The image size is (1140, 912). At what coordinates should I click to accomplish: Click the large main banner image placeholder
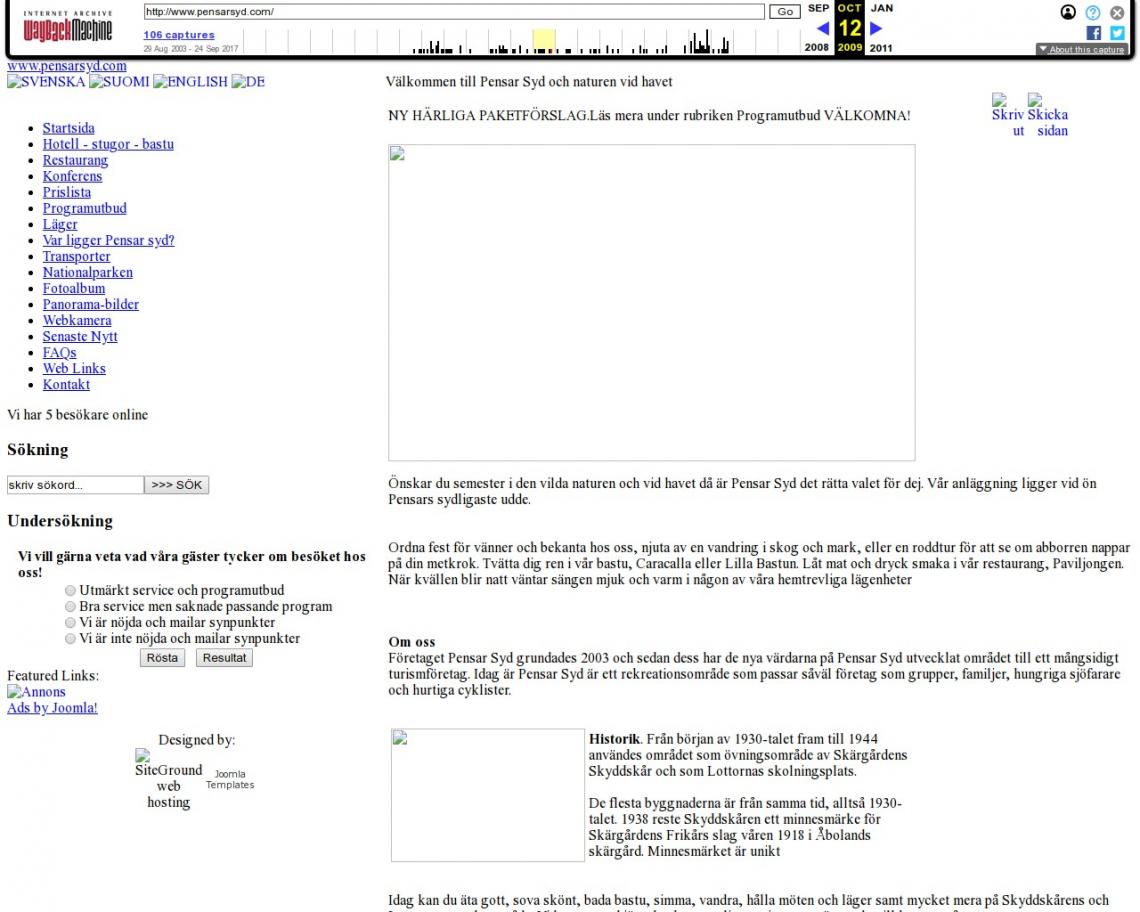pyautogui.click(x=651, y=303)
